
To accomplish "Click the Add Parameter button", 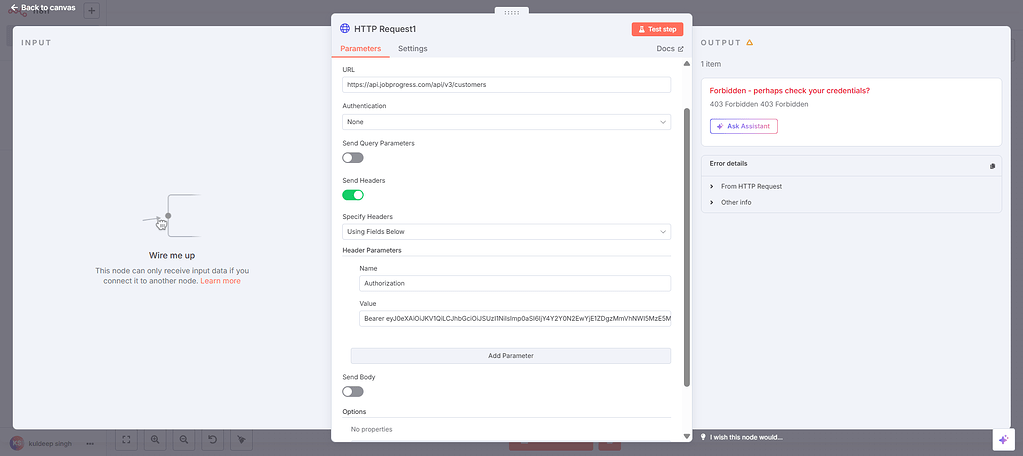I will coord(510,355).
